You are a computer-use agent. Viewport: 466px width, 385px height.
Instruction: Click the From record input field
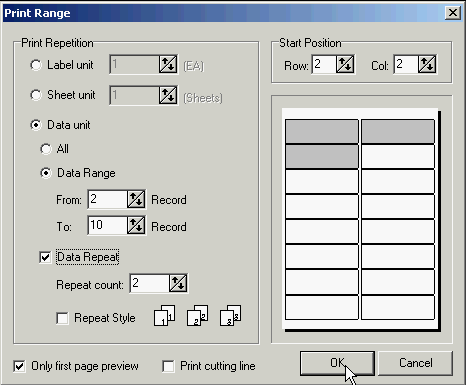108,199
